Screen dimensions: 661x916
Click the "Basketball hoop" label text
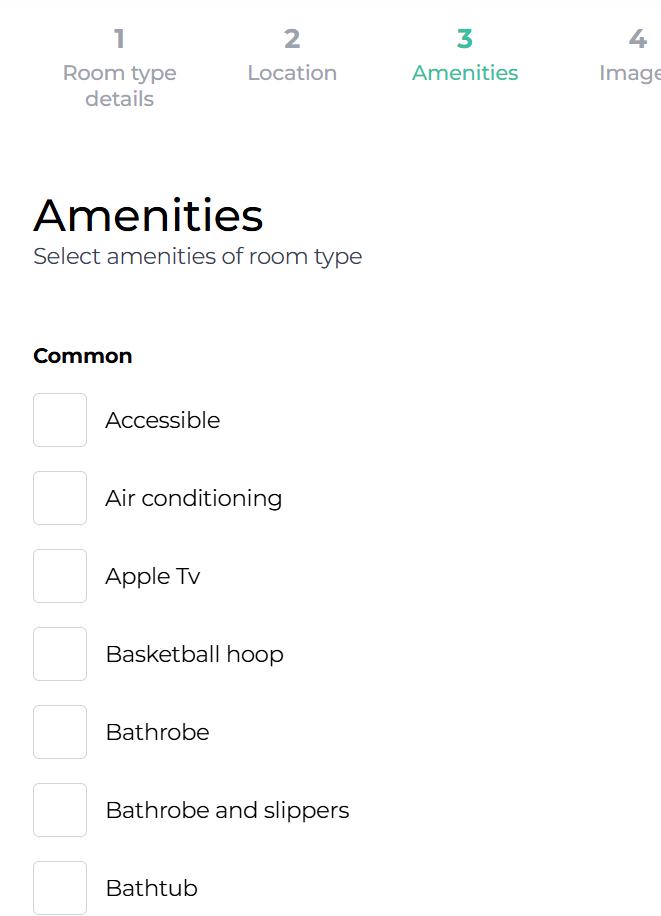(195, 654)
